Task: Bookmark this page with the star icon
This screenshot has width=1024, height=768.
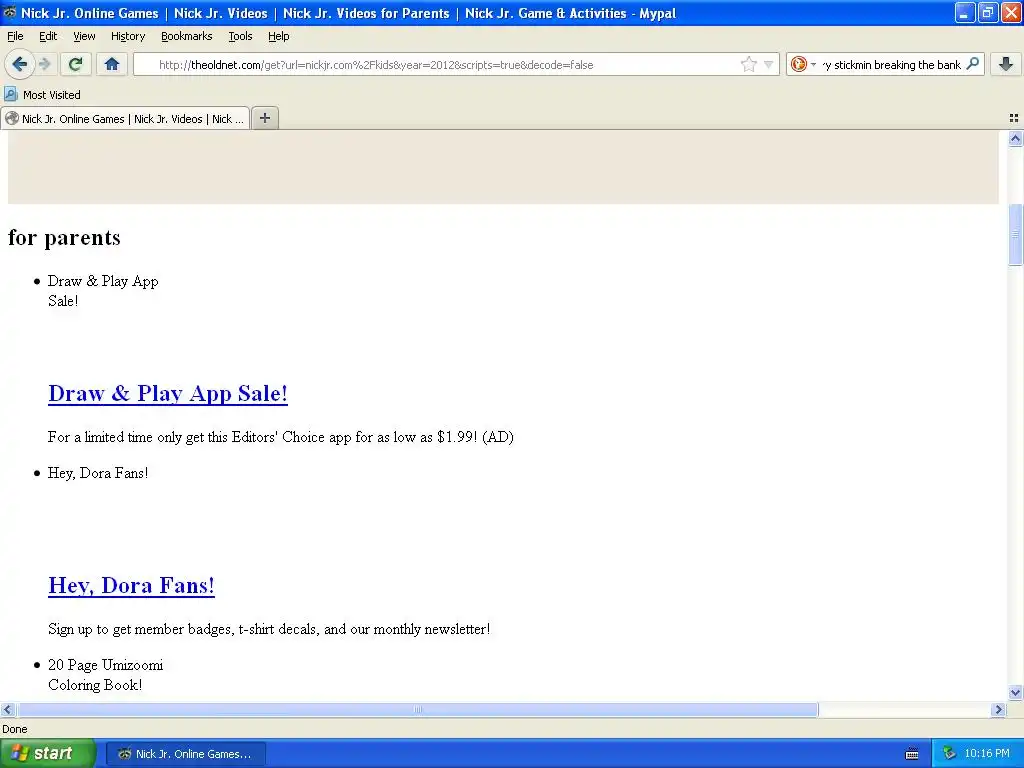Action: pos(748,64)
